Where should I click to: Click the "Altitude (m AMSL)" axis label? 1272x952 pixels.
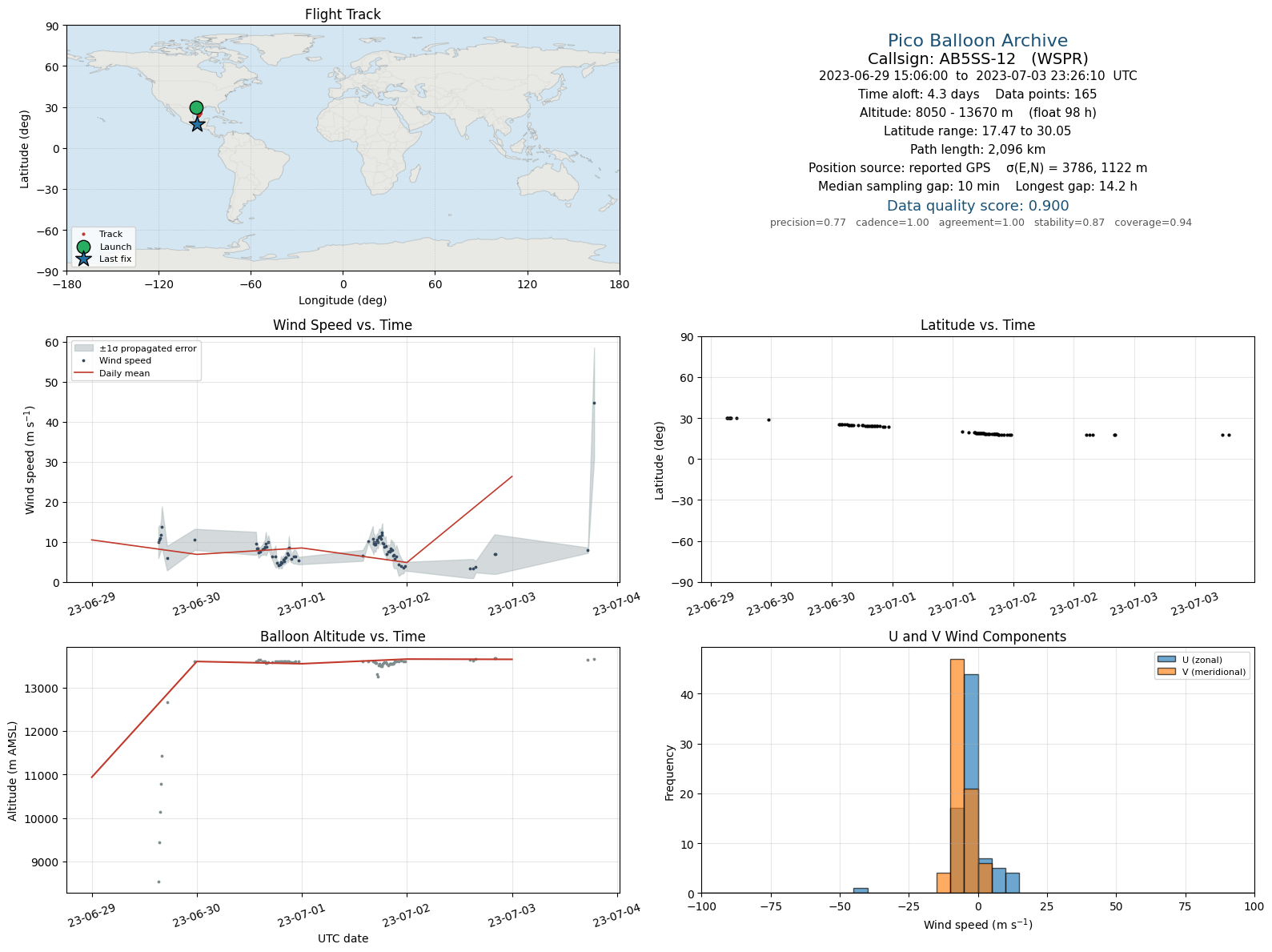pyautogui.click(x=13, y=771)
